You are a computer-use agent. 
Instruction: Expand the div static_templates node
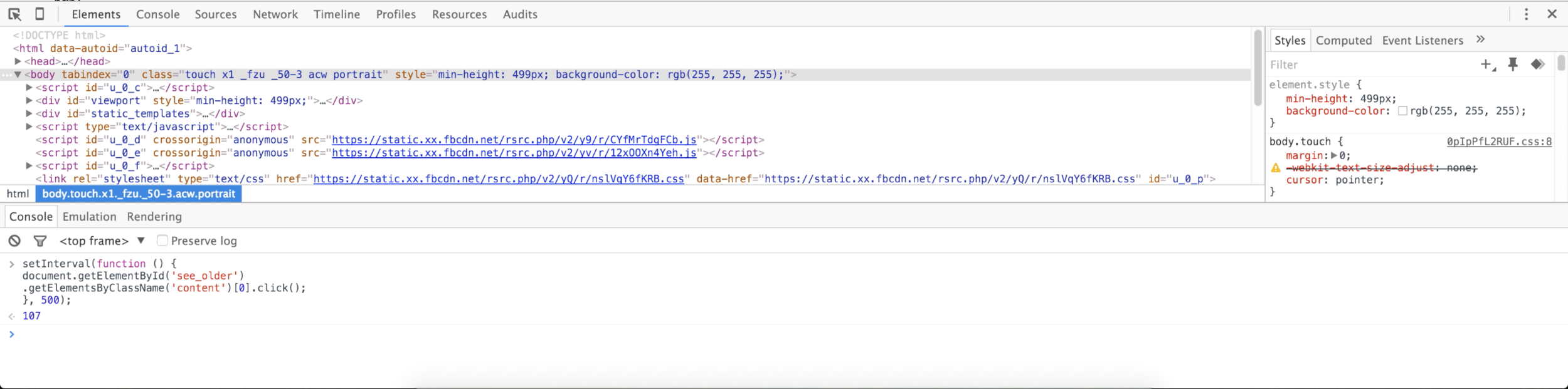point(29,113)
